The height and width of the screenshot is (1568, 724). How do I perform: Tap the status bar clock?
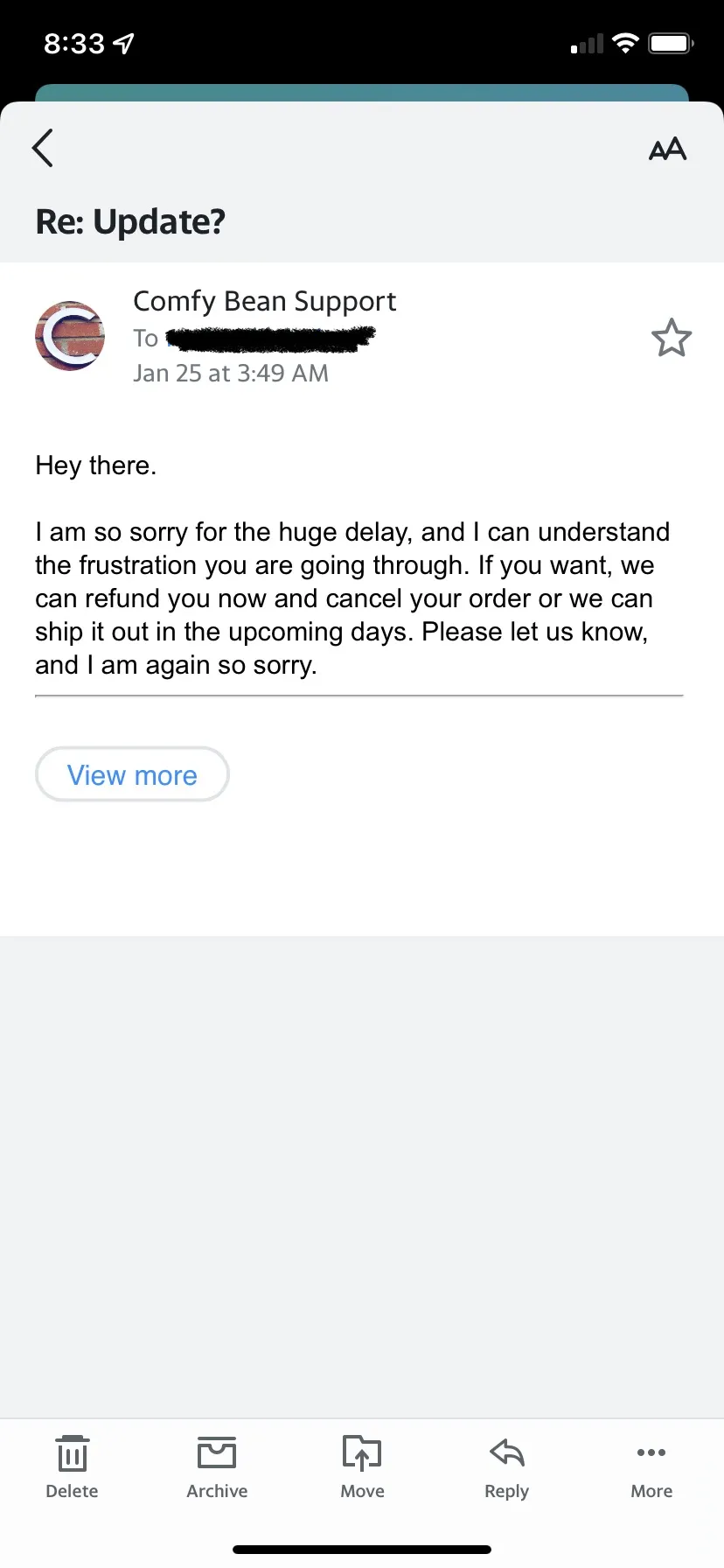pyautogui.click(x=74, y=43)
